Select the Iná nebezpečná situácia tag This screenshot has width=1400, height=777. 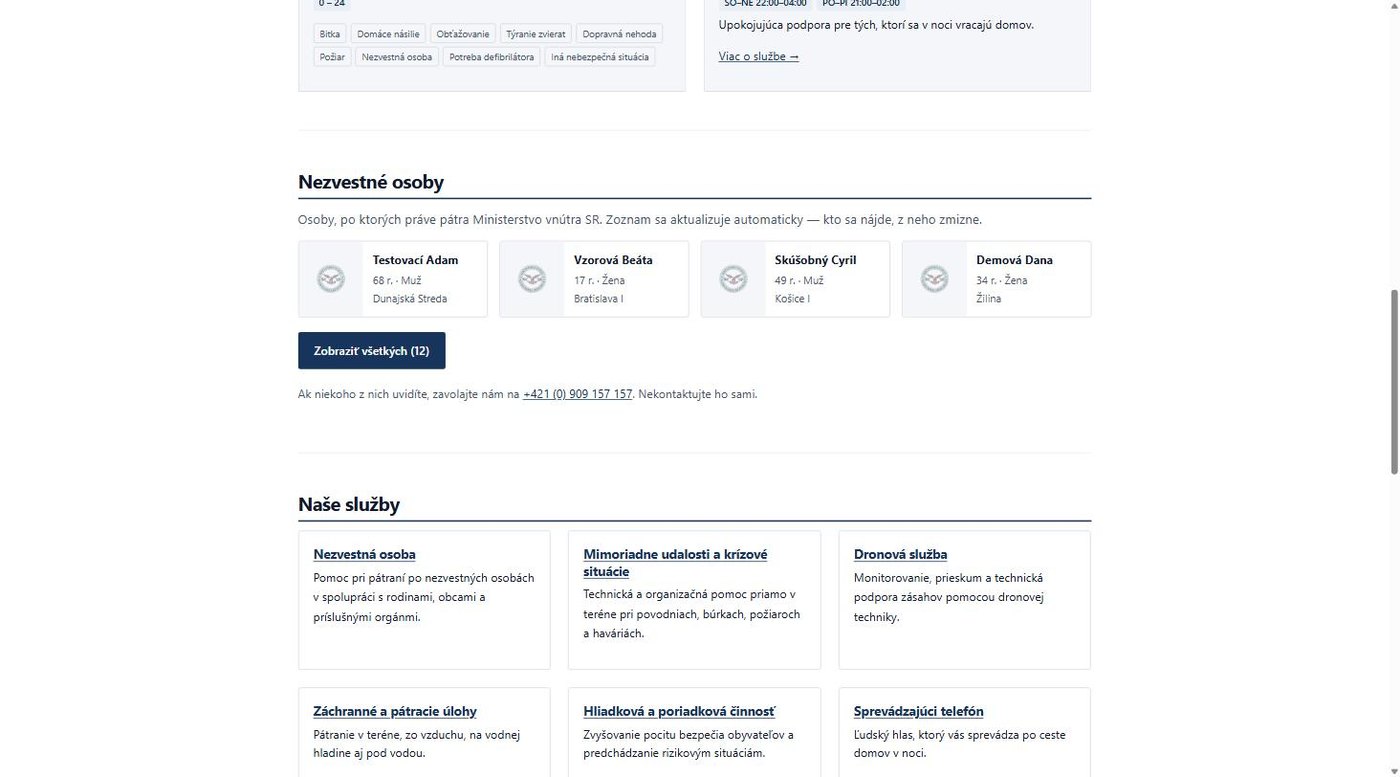click(600, 57)
